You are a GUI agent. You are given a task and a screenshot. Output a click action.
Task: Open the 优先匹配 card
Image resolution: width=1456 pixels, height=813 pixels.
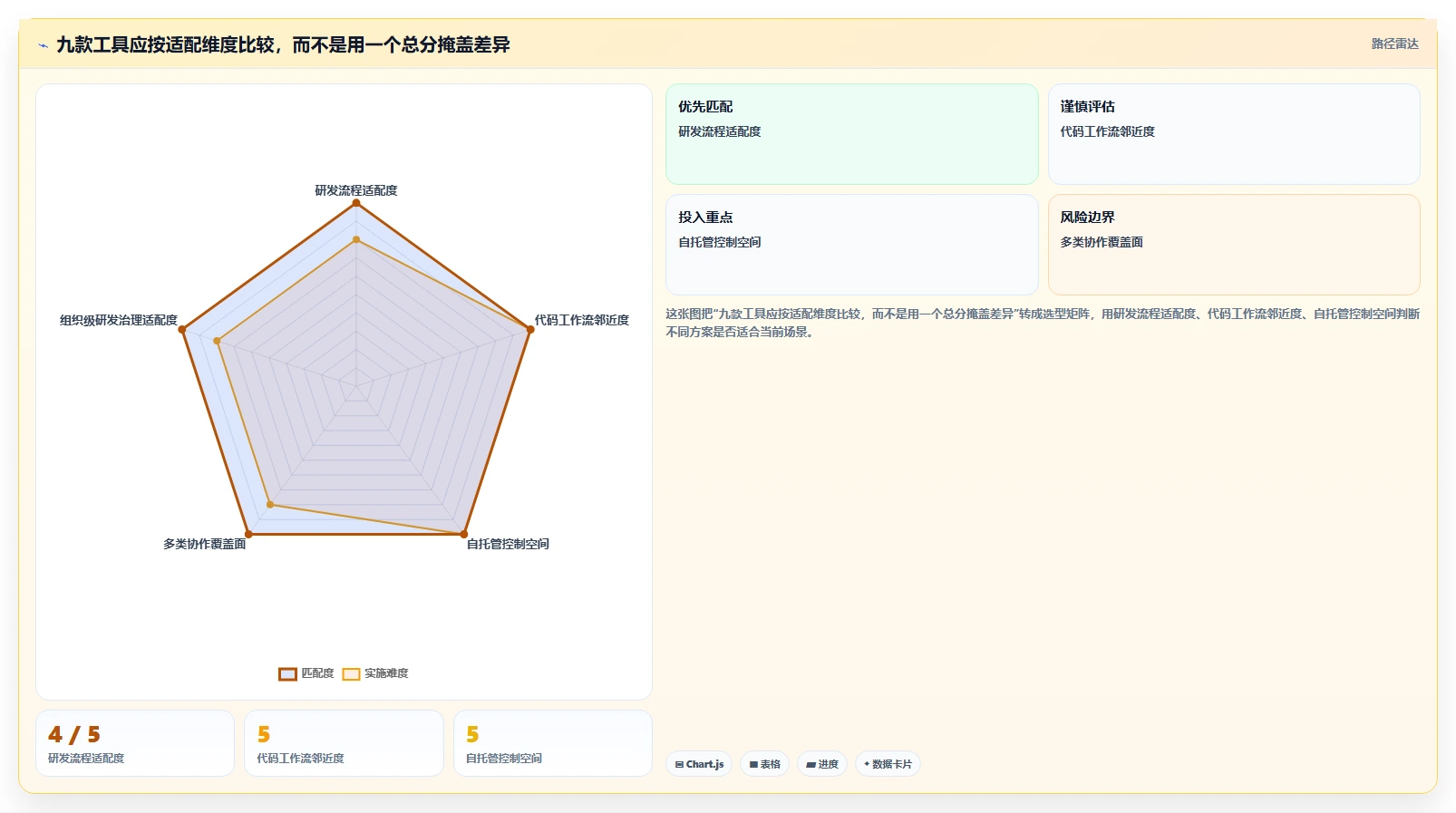click(x=852, y=134)
